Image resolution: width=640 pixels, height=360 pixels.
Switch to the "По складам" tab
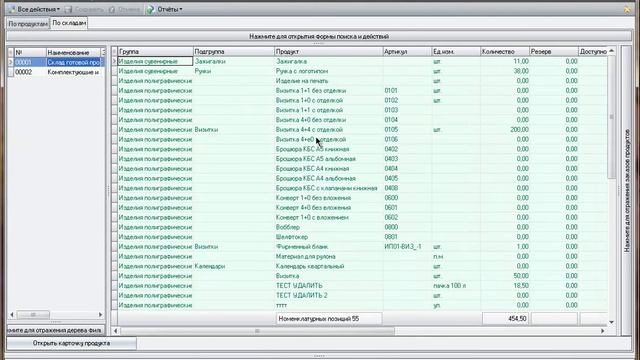[x=69, y=23]
